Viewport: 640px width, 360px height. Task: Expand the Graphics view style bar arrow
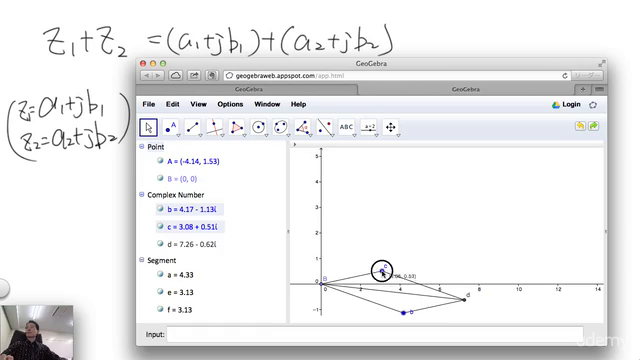coord(295,144)
